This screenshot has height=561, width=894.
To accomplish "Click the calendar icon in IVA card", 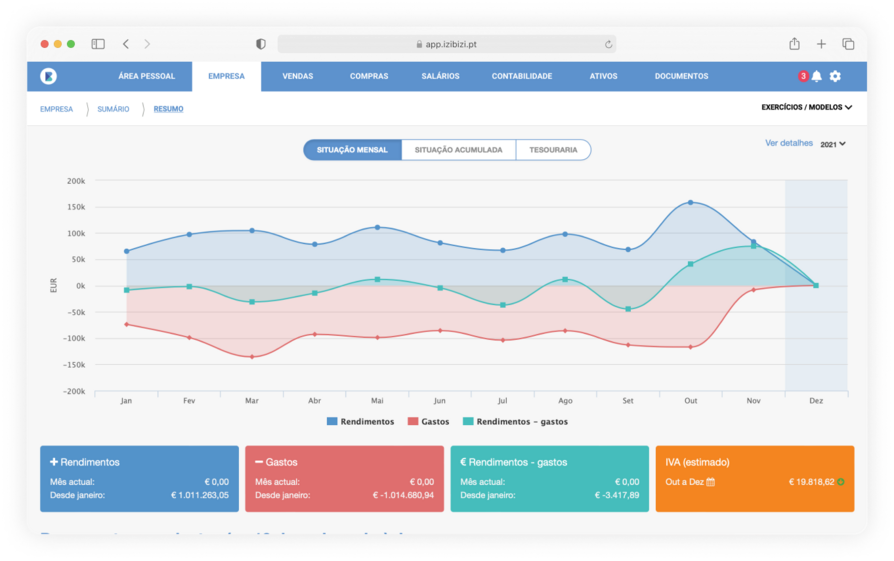I will pyautogui.click(x=711, y=481).
